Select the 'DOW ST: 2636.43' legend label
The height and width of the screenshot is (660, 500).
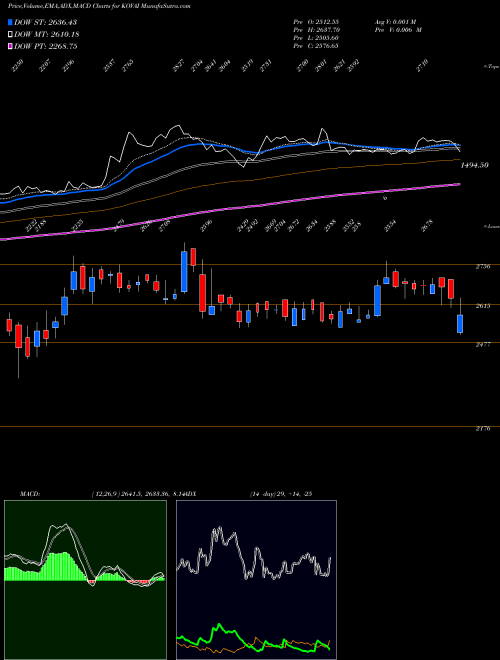pos(45,22)
